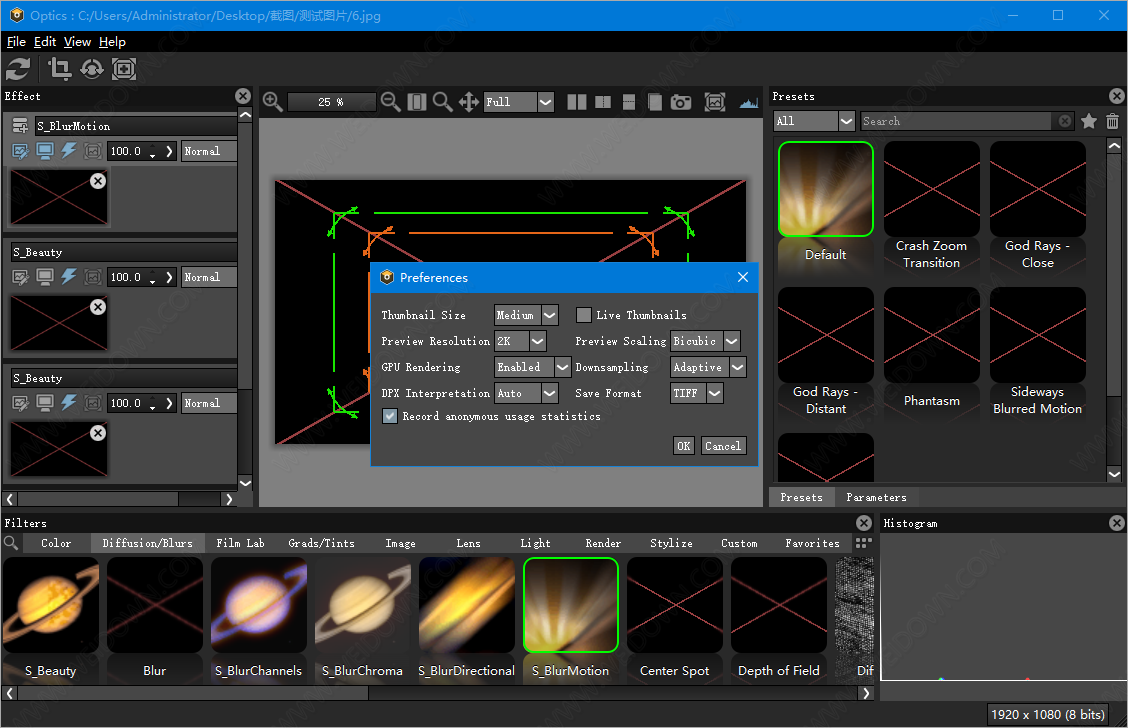
Task: Select the Crop tool in the main toolbar
Action: pos(59,69)
